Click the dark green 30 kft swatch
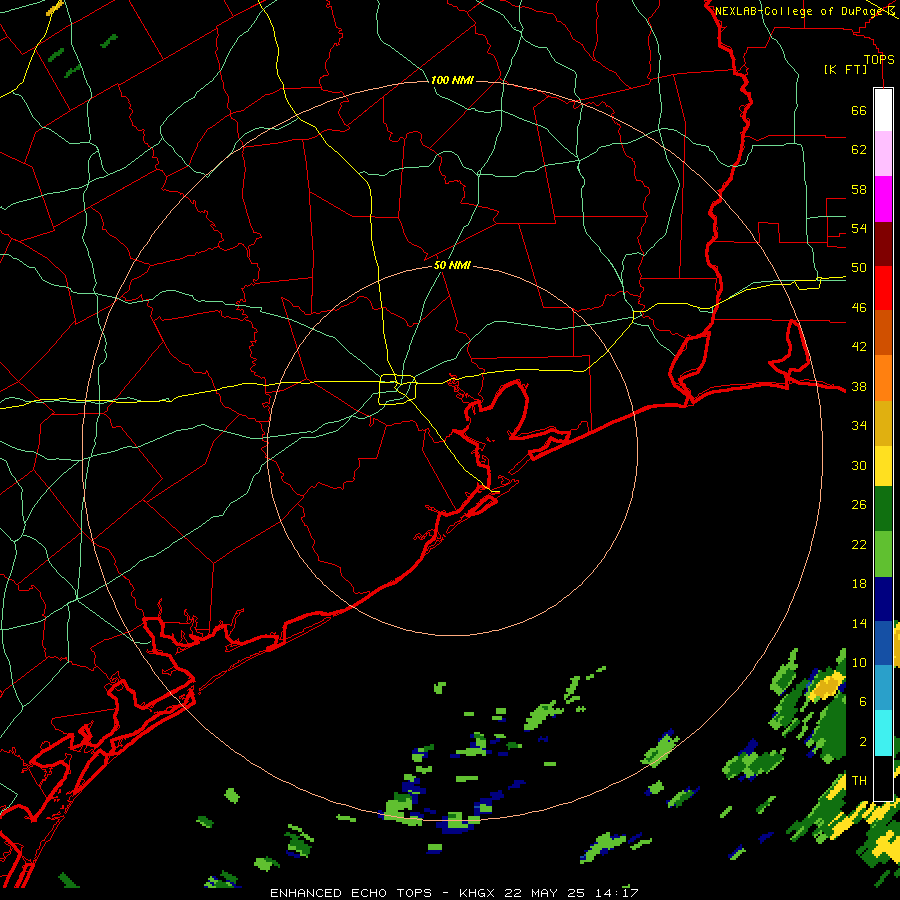Image resolution: width=900 pixels, height=900 pixels. click(883, 509)
